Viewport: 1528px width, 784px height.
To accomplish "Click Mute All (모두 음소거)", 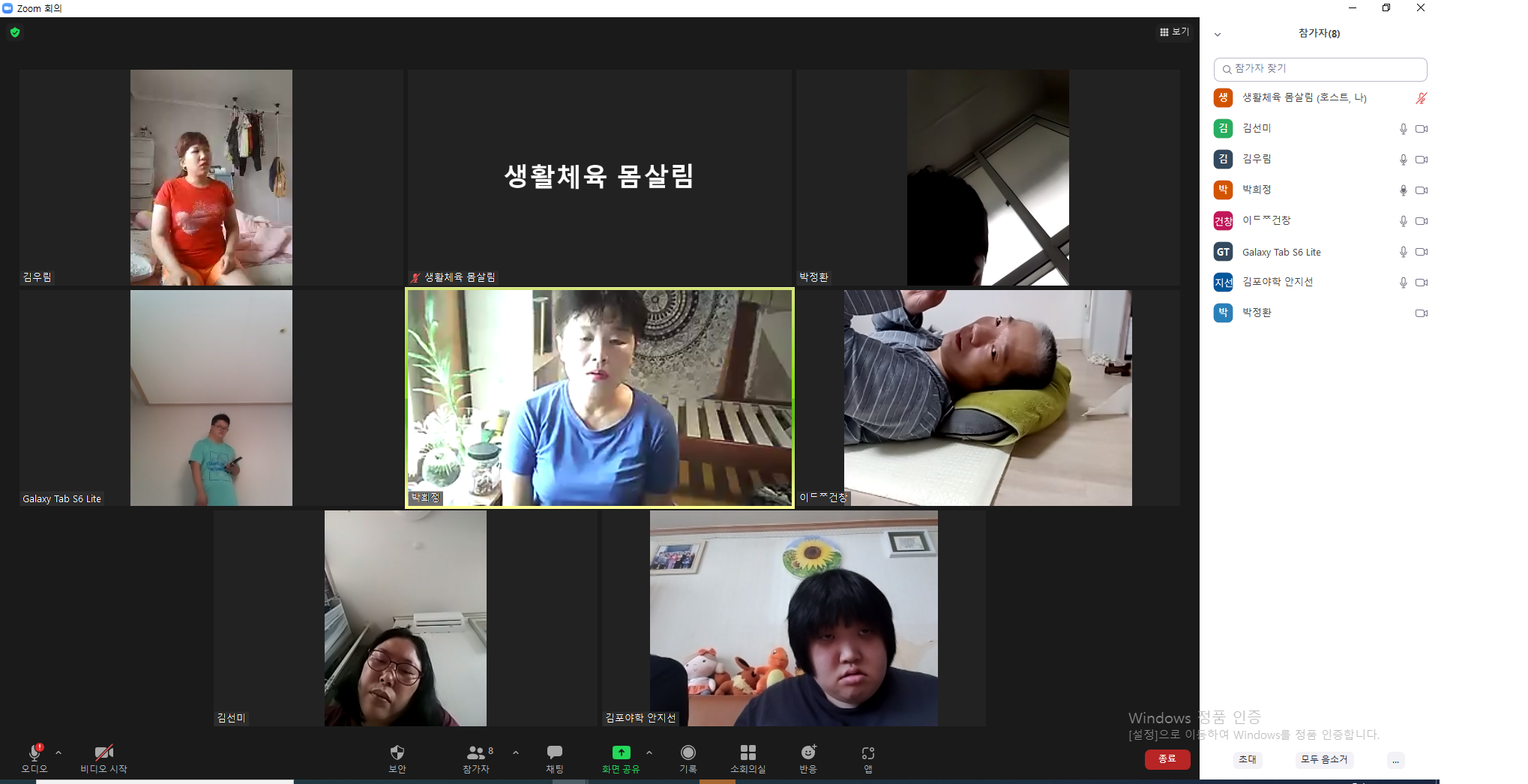I will coord(1324,759).
